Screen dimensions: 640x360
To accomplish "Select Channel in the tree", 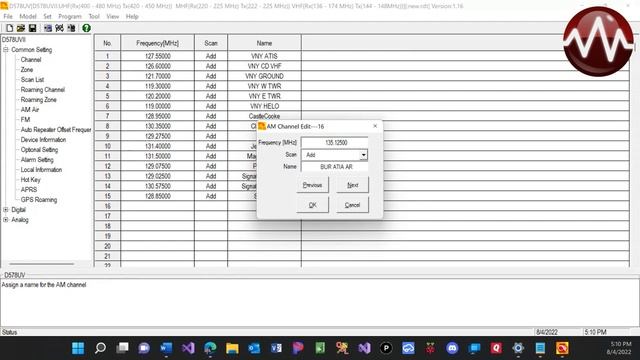I will (31, 60).
